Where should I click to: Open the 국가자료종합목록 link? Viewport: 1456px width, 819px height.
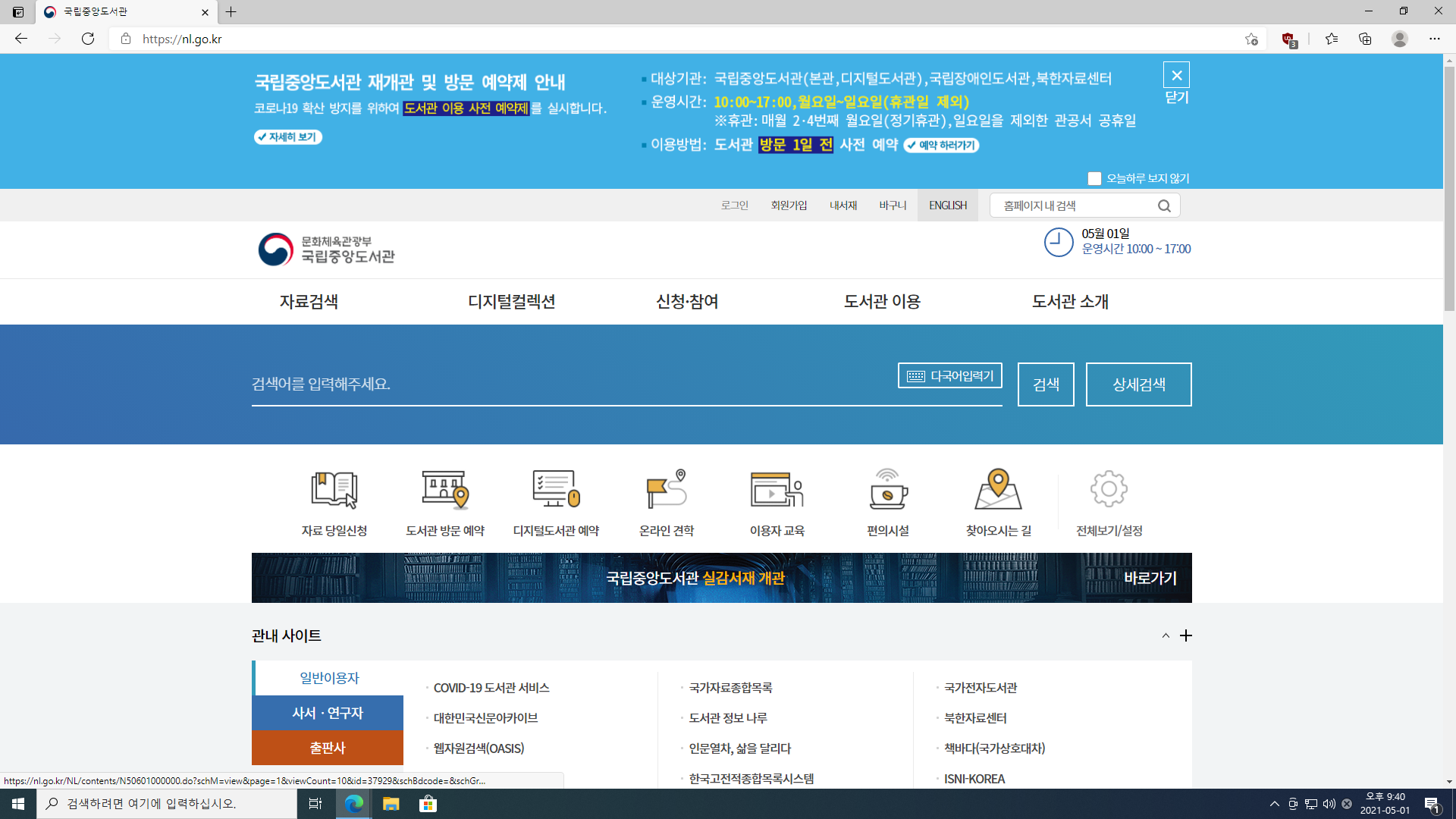pos(730,688)
